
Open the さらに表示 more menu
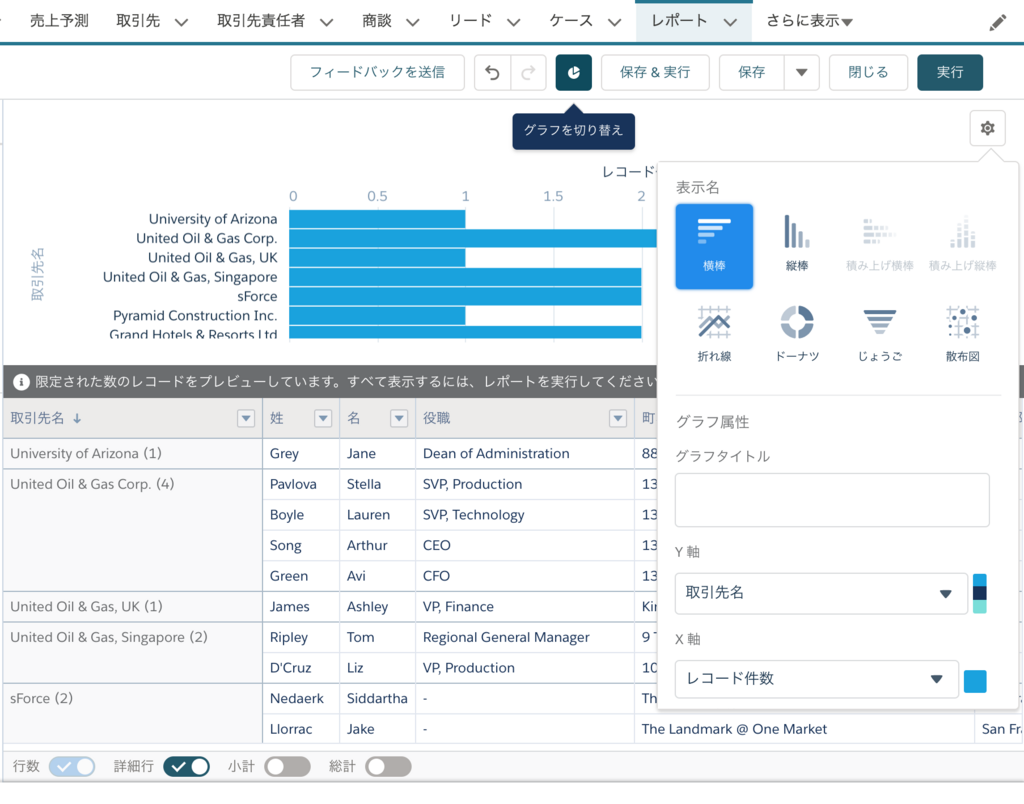pyautogui.click(x=809, y=21)
